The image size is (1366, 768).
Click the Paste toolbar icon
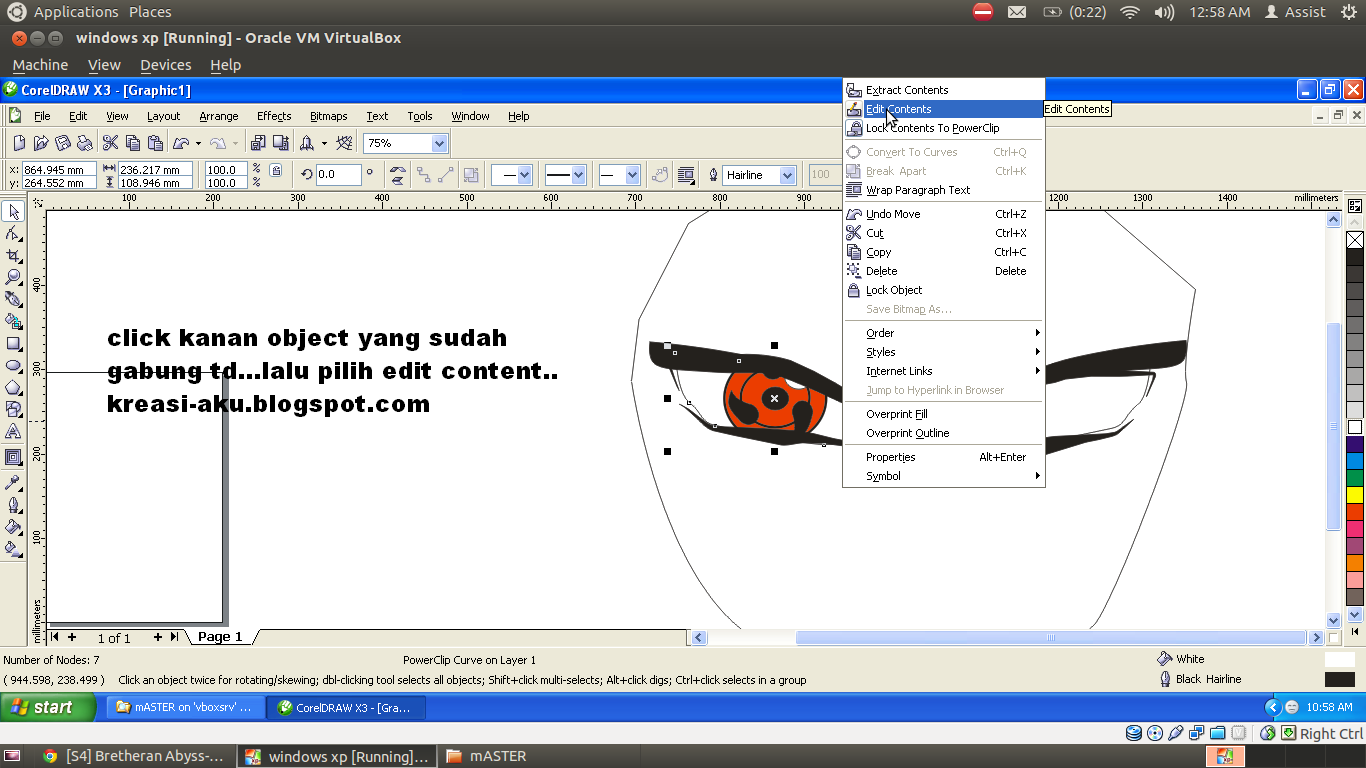155,143
